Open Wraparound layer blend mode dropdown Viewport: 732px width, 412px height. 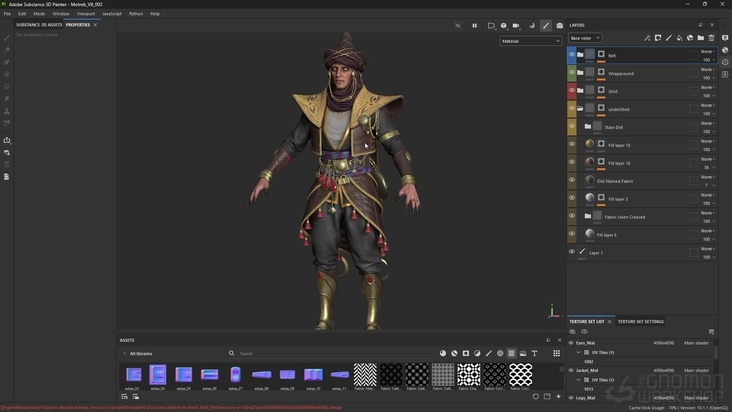(708, 70)
